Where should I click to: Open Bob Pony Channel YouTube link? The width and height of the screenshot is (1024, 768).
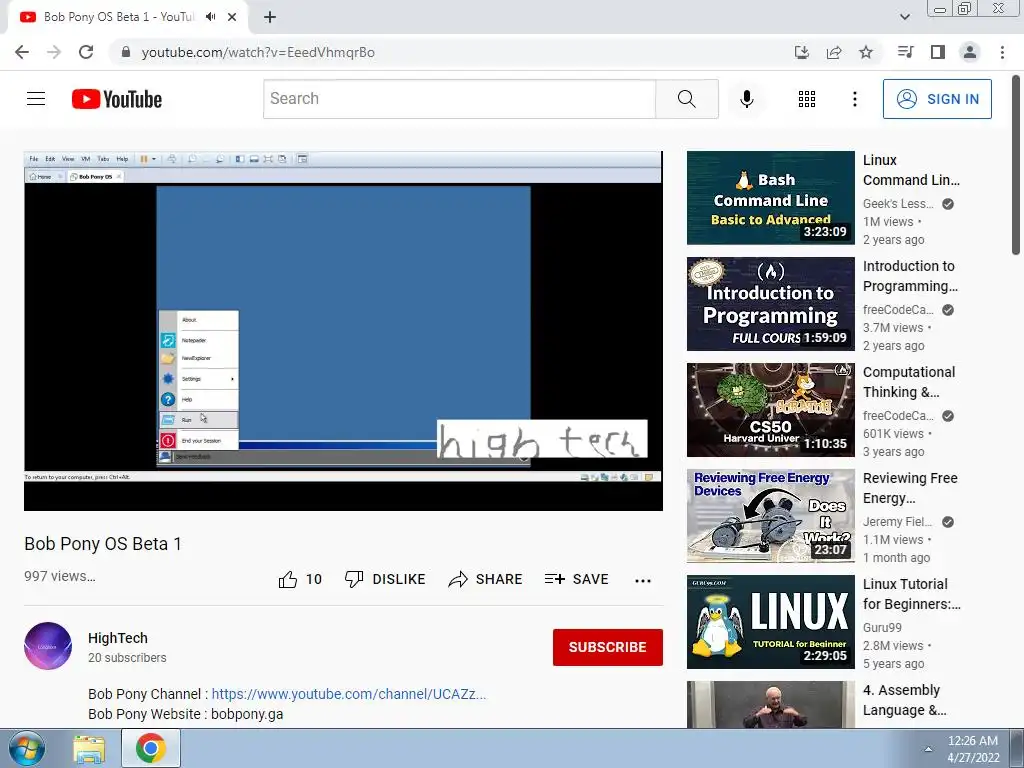(x=349, y=694)
